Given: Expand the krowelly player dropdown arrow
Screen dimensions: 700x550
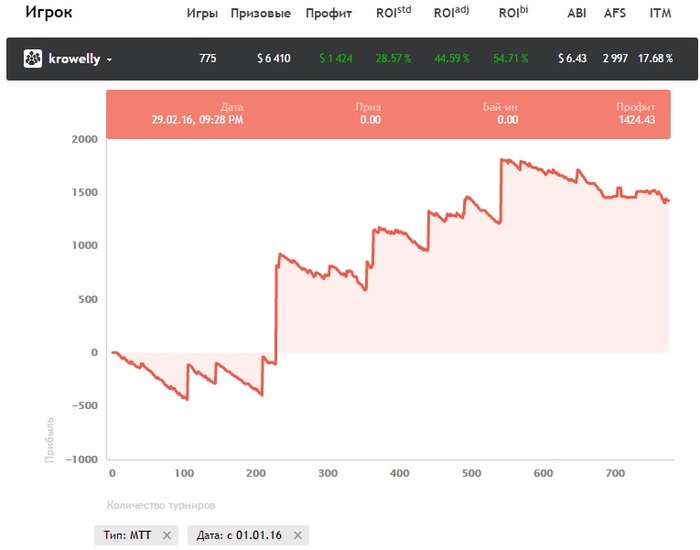Looking at the screenshot, I should (x=109, y=60).
